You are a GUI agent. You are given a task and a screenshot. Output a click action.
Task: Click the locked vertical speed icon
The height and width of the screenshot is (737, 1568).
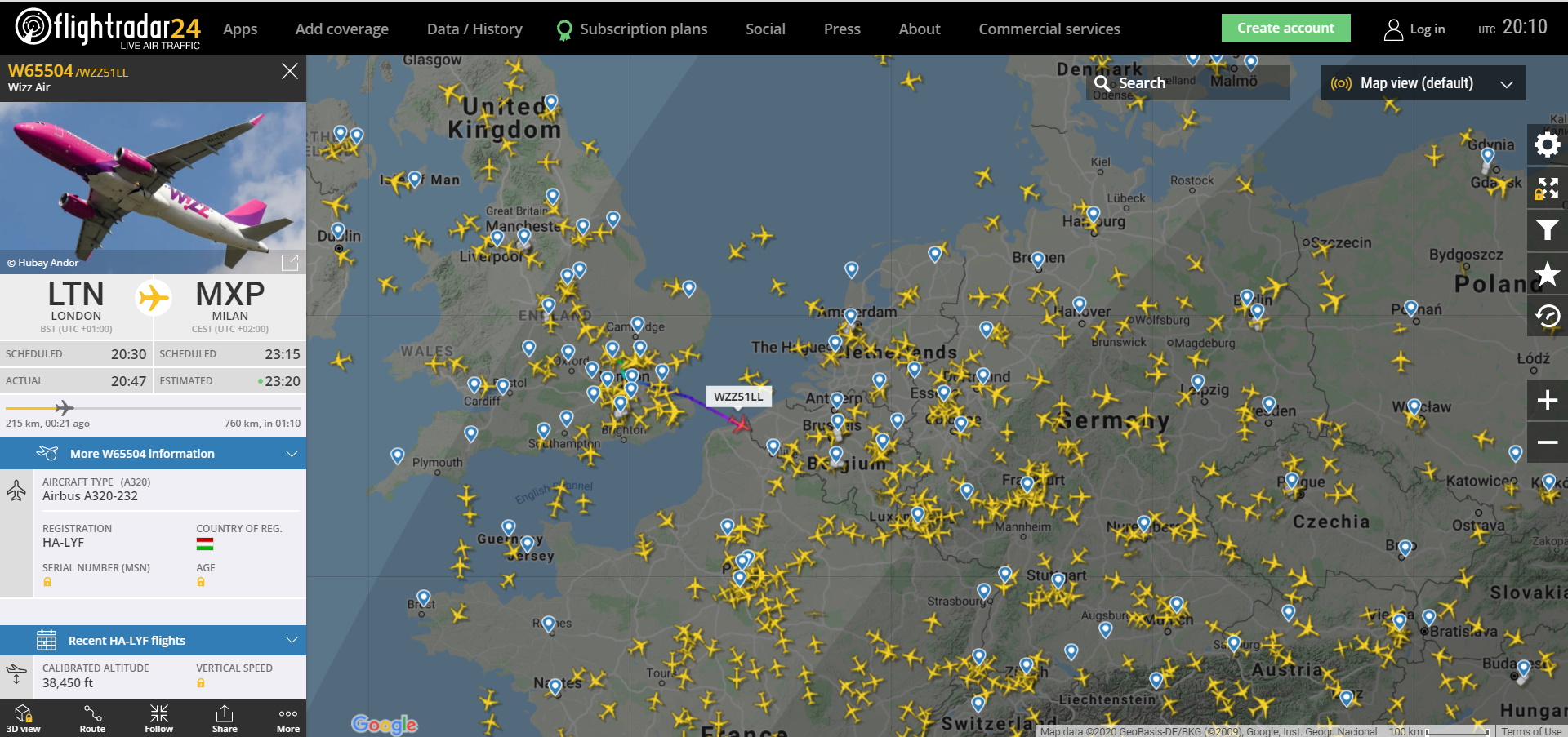click(201, 683)
